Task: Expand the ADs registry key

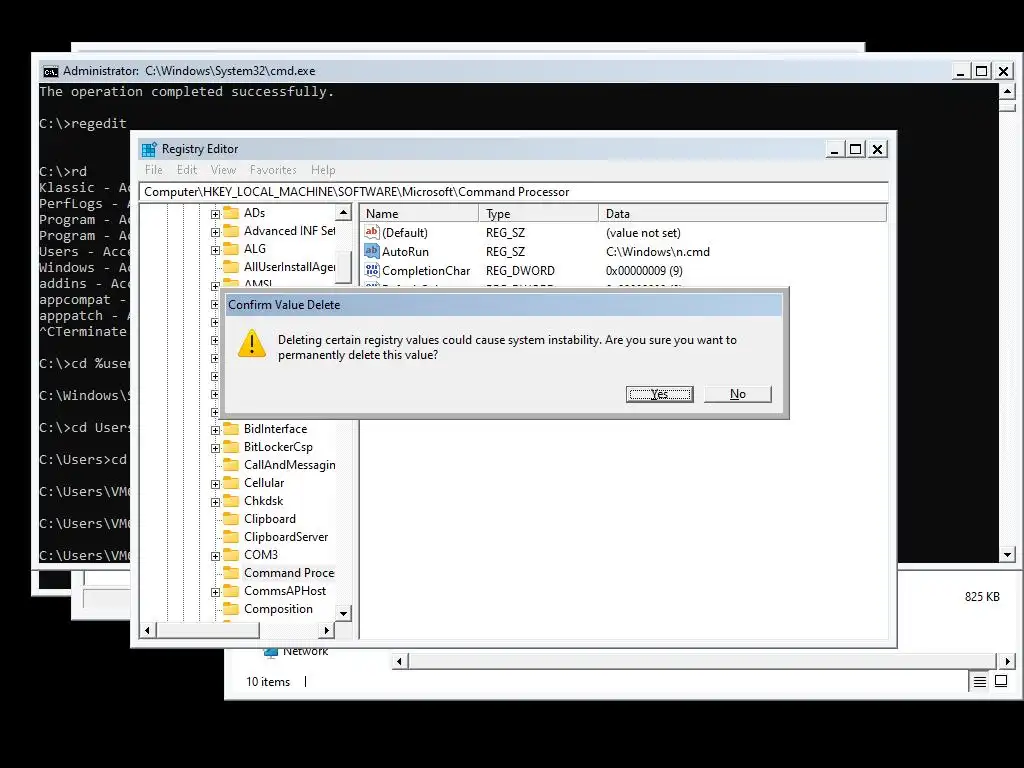Action: tap(215, 214)
